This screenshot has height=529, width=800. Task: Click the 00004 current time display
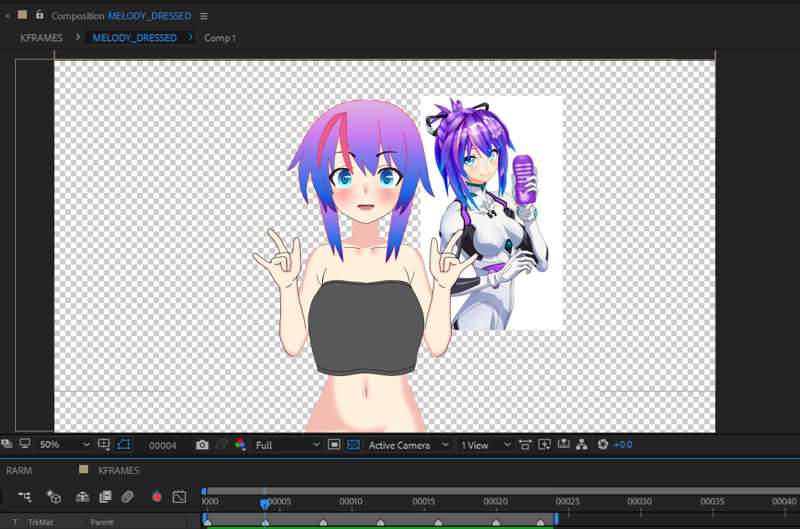[163, 445]
